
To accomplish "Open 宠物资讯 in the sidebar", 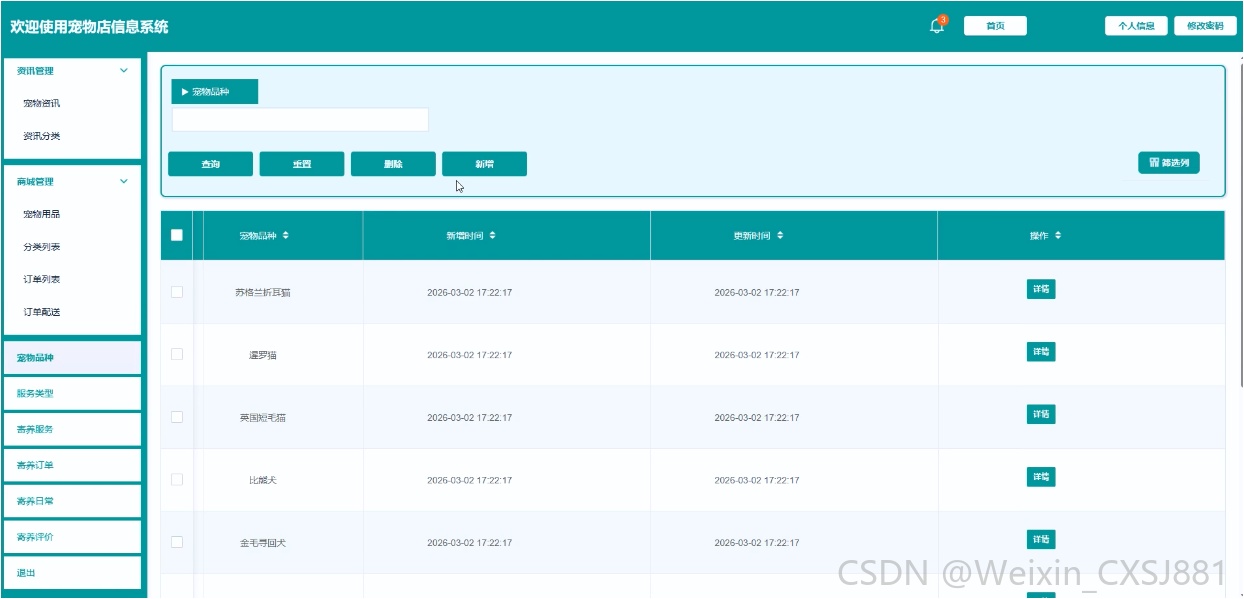I will [42, 103].
